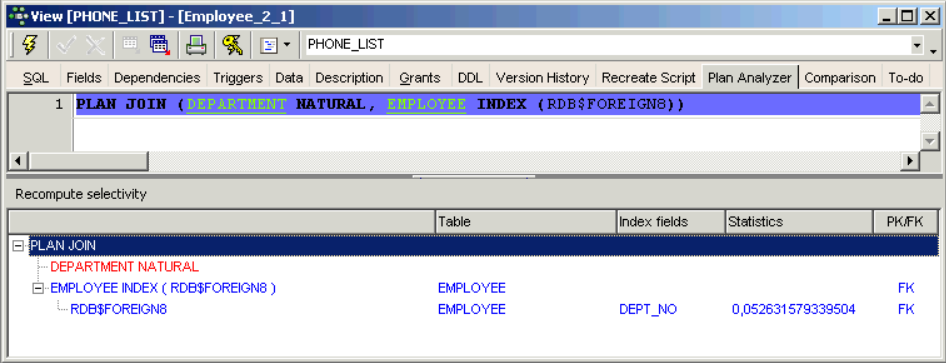Click DEPARTMENT link in plan text
The image size is (946, 363).
236,104
